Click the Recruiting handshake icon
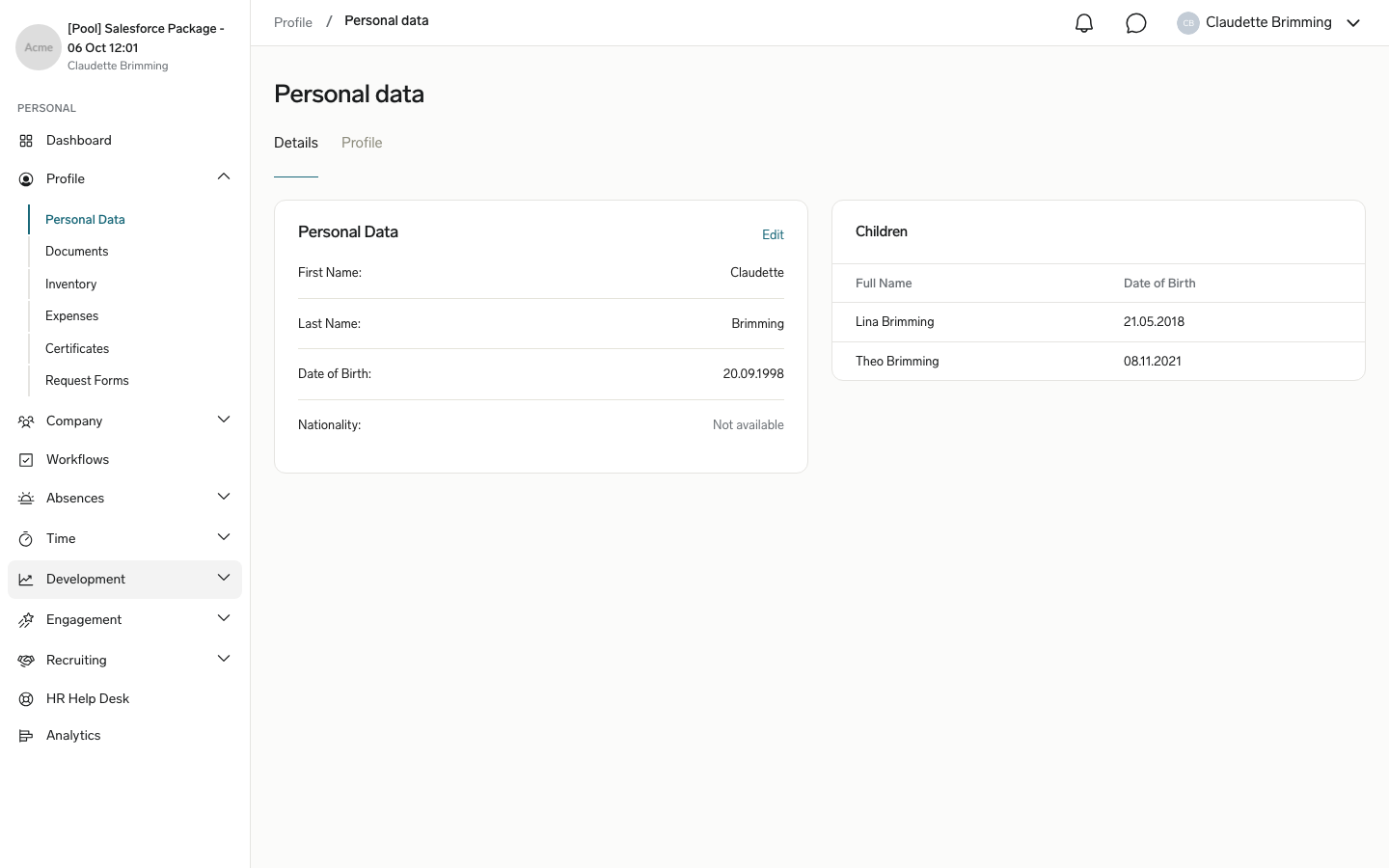The width and height of the screenshot is (1389, 868). click(x=26, y=661)
